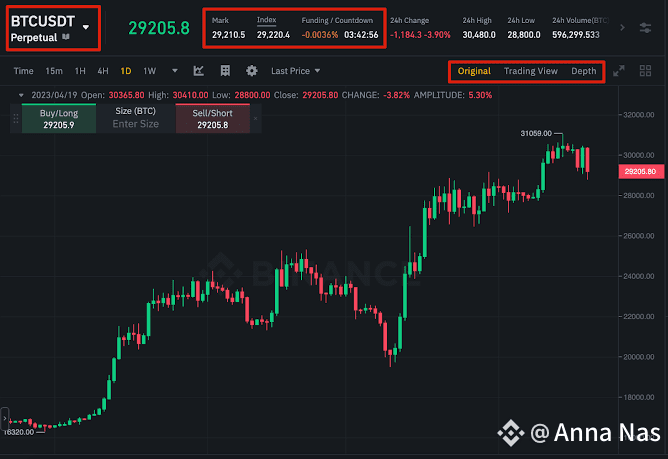Viewport: 668px width, 459px height.
Task: Show more ticker stats with right chevron
Action: click(x=622, y=28)
